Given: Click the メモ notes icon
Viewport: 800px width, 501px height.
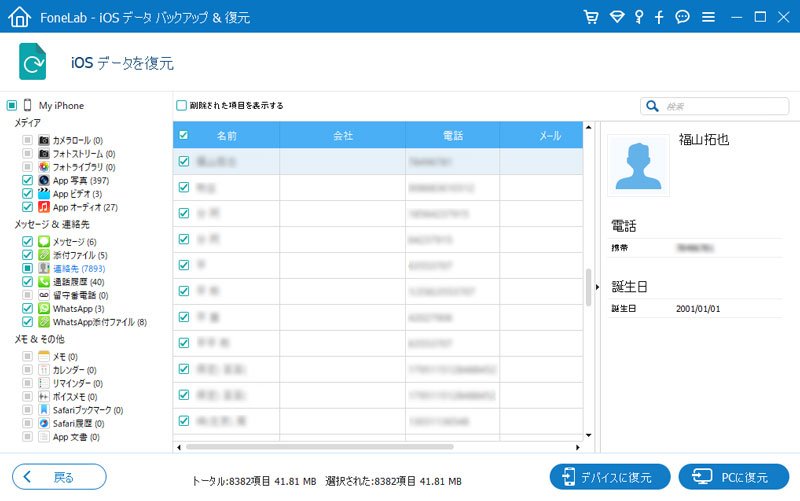Looking at the screenshot, I should [x=44, y=356].
